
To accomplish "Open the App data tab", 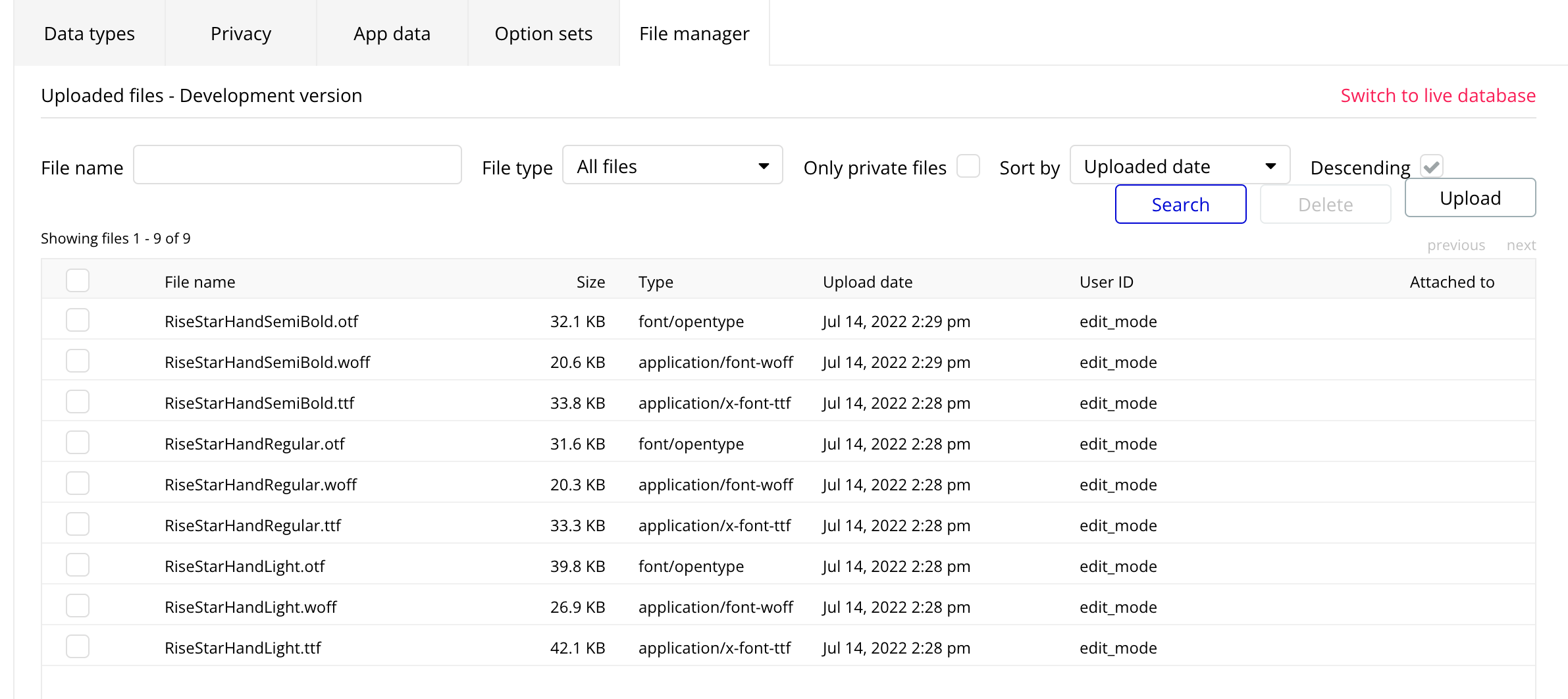I will click(x=392, y=34).
